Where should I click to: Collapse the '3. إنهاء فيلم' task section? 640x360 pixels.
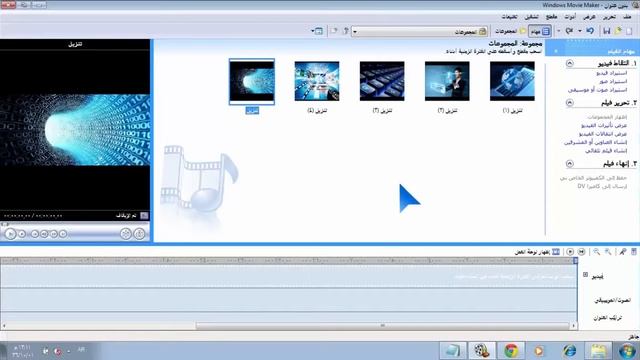pos(570,164)
